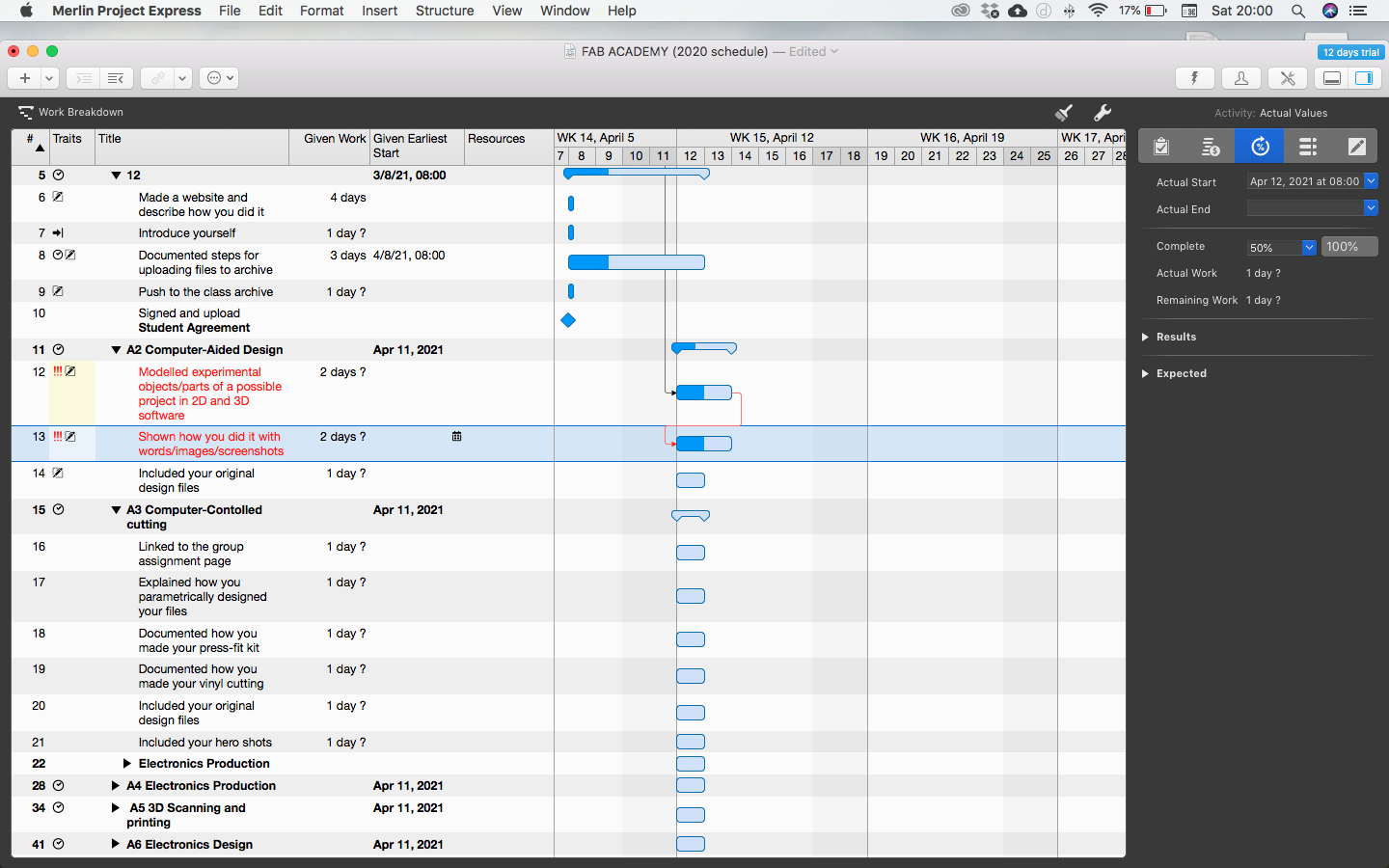1389x868 pixels.
Task: Open Spotlight search in the menu bar
Action: pos(1298,11)
